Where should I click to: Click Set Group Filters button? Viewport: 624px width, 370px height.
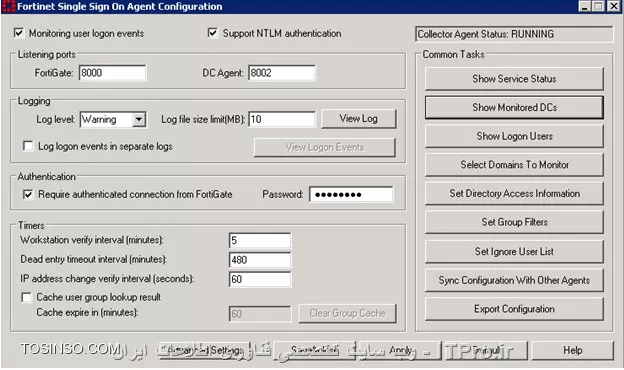tap(514, 222)
